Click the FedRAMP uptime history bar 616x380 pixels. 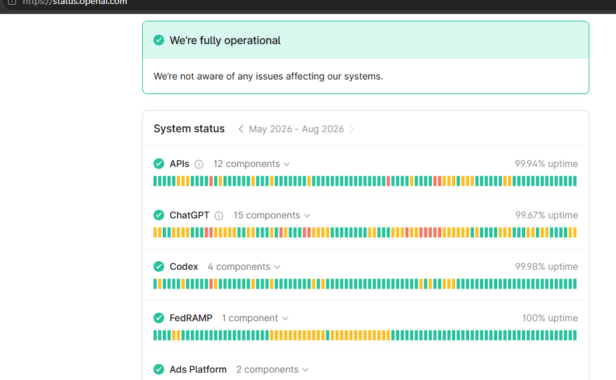365,335
